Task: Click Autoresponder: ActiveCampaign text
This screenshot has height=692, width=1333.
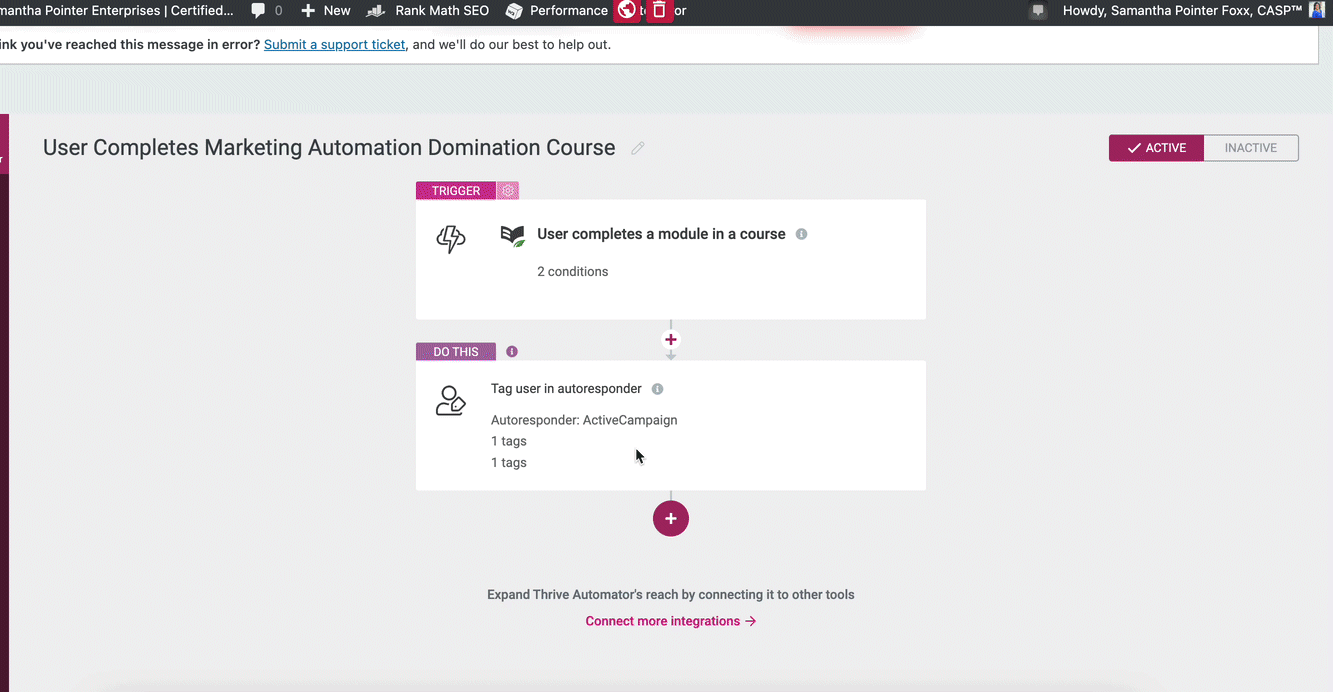Action: point(584,420)
